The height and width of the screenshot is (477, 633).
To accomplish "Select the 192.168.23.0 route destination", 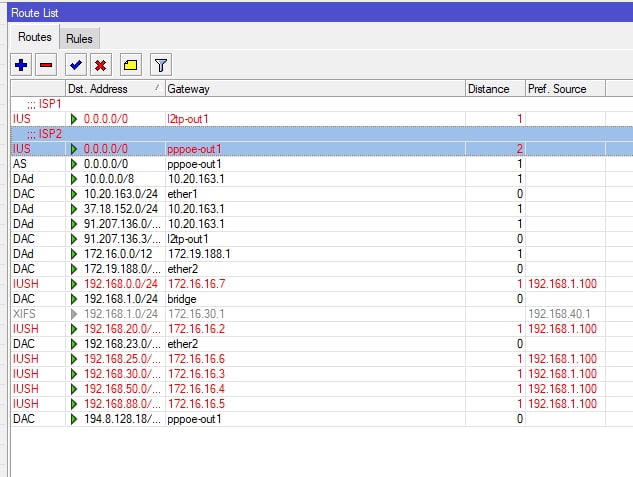I will point(122,344).
